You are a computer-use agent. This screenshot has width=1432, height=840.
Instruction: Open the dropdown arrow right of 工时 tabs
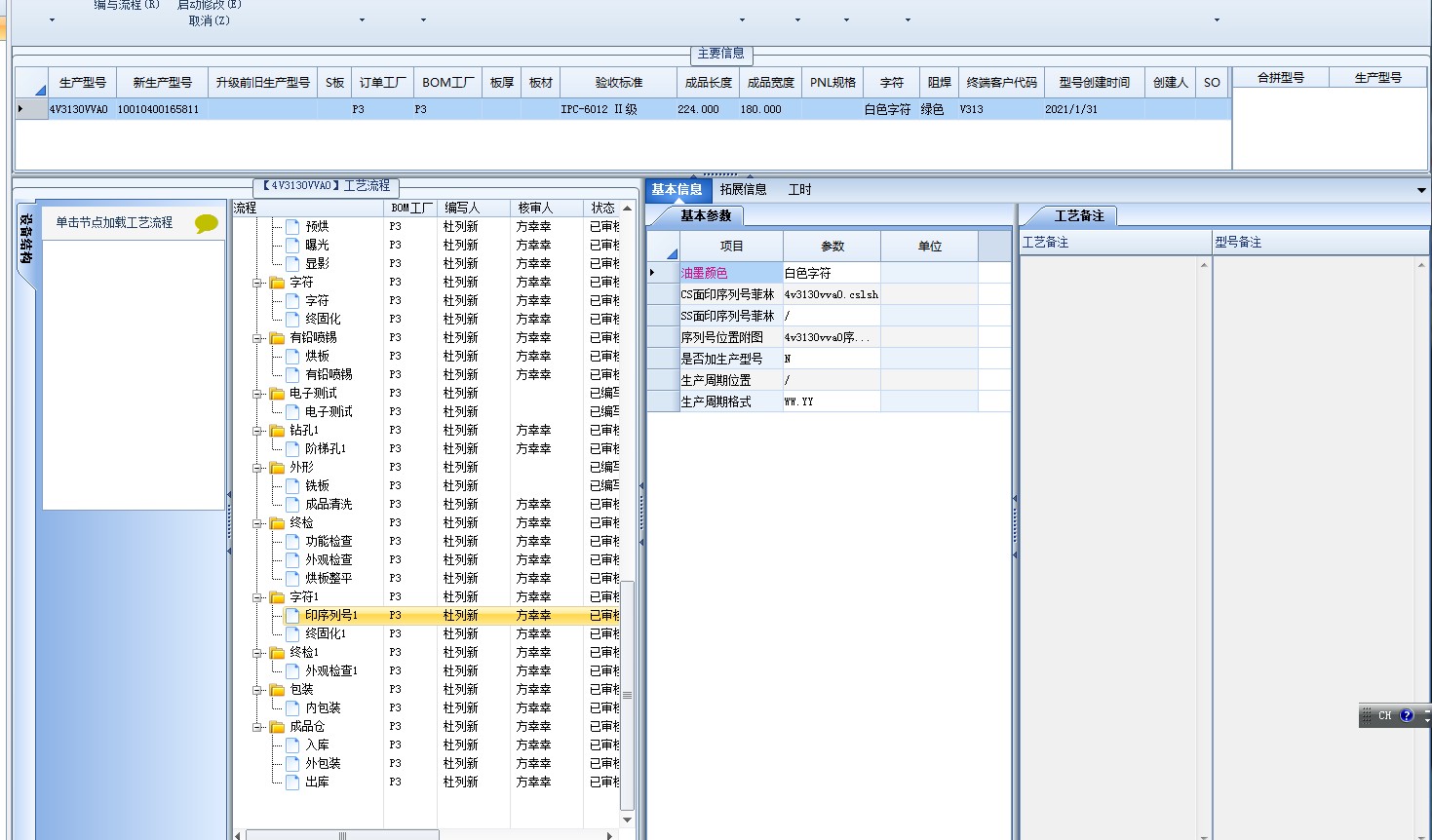[1421, 190]
